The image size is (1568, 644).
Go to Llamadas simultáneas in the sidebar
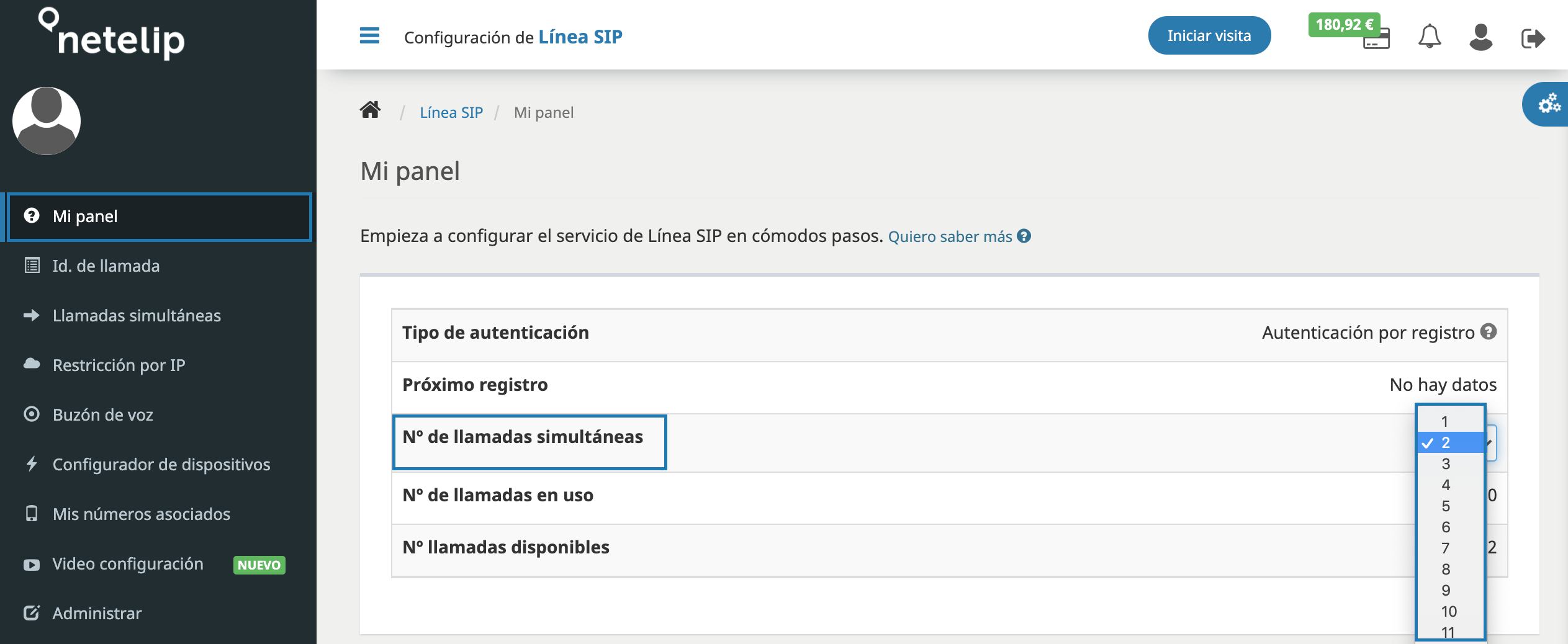coord(137,315)
